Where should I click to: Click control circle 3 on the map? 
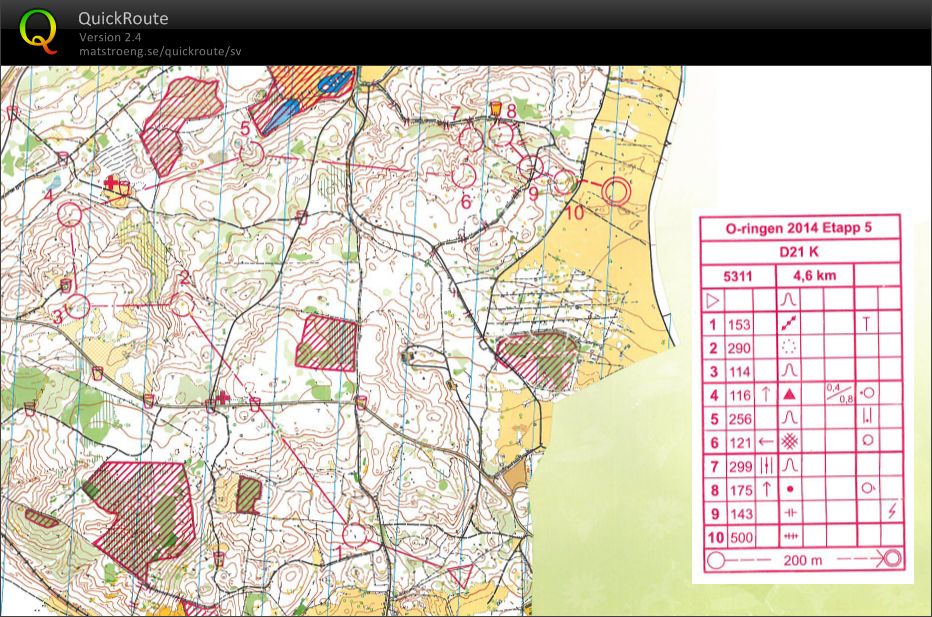[77, 306]
